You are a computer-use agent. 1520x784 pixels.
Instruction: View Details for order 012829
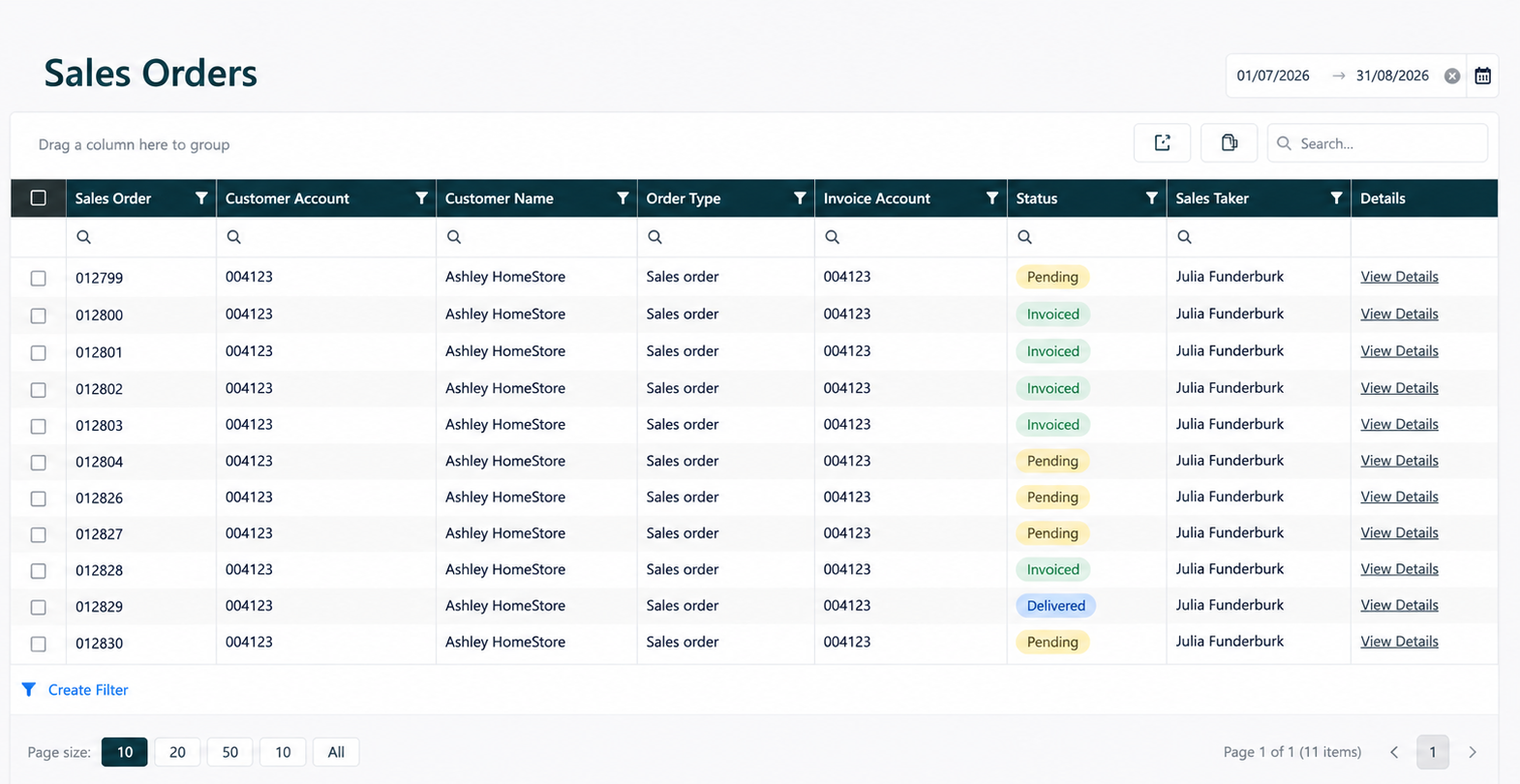click(x=1399, y=605)
